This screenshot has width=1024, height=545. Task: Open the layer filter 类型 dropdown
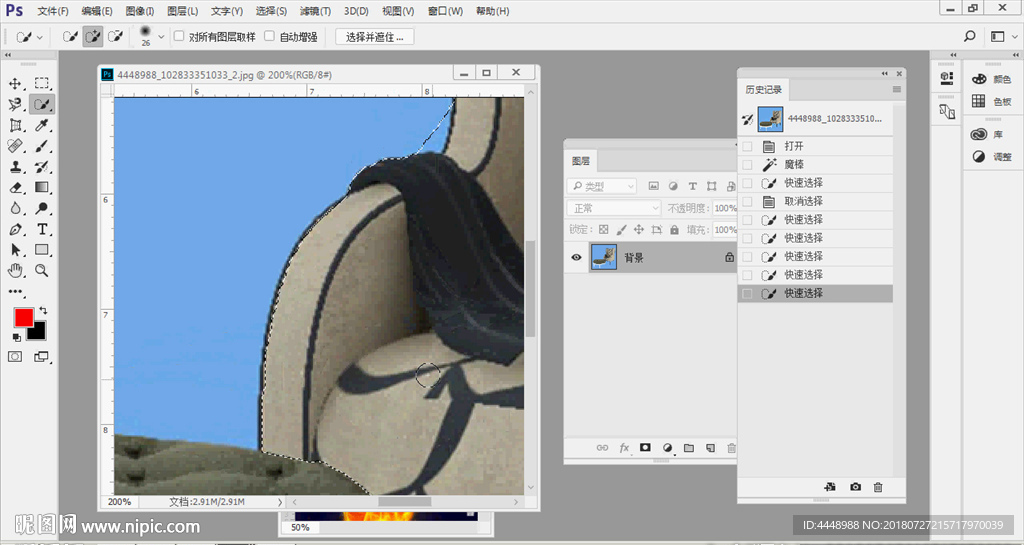point(602,186)
